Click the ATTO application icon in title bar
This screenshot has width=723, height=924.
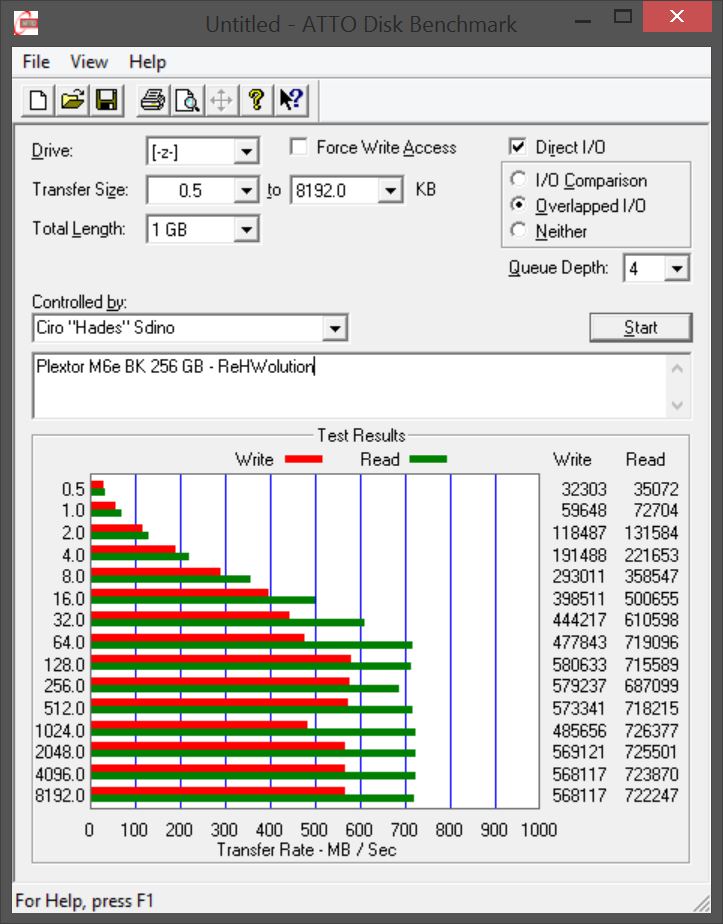pos(27,23)
